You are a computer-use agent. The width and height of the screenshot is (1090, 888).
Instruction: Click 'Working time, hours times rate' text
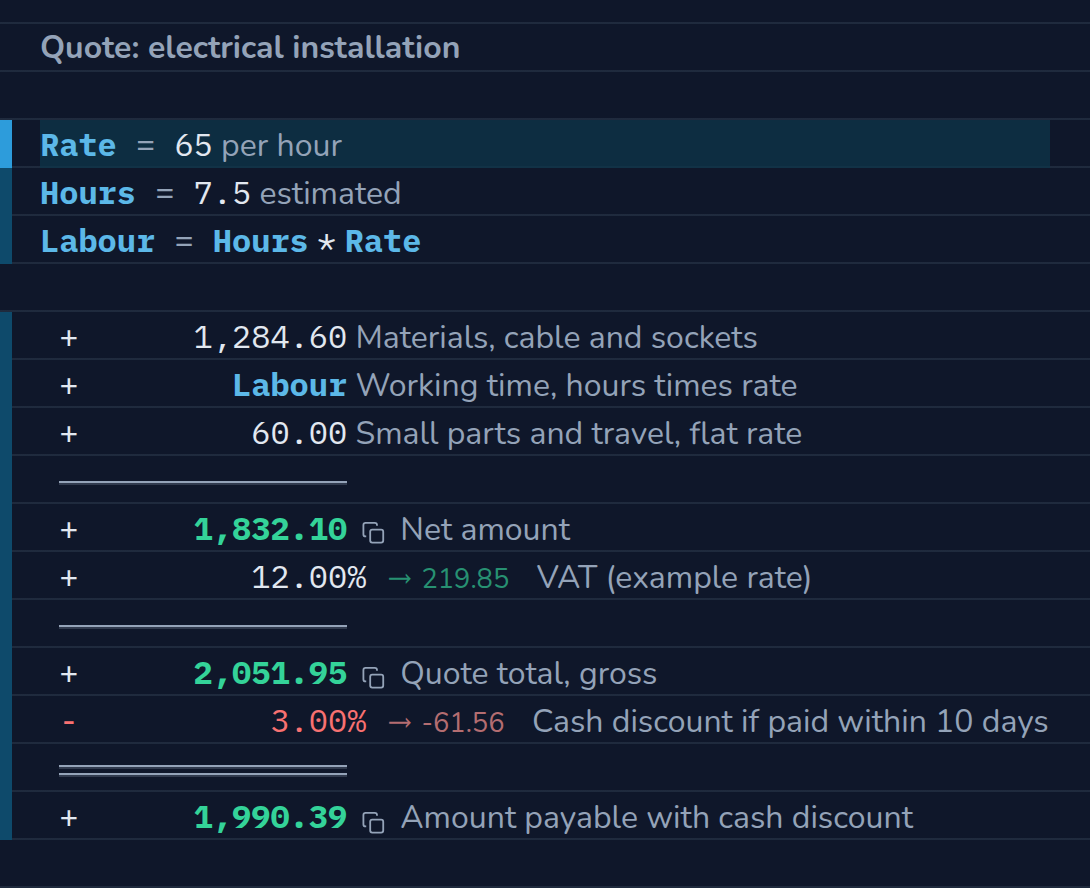point(576,385)
